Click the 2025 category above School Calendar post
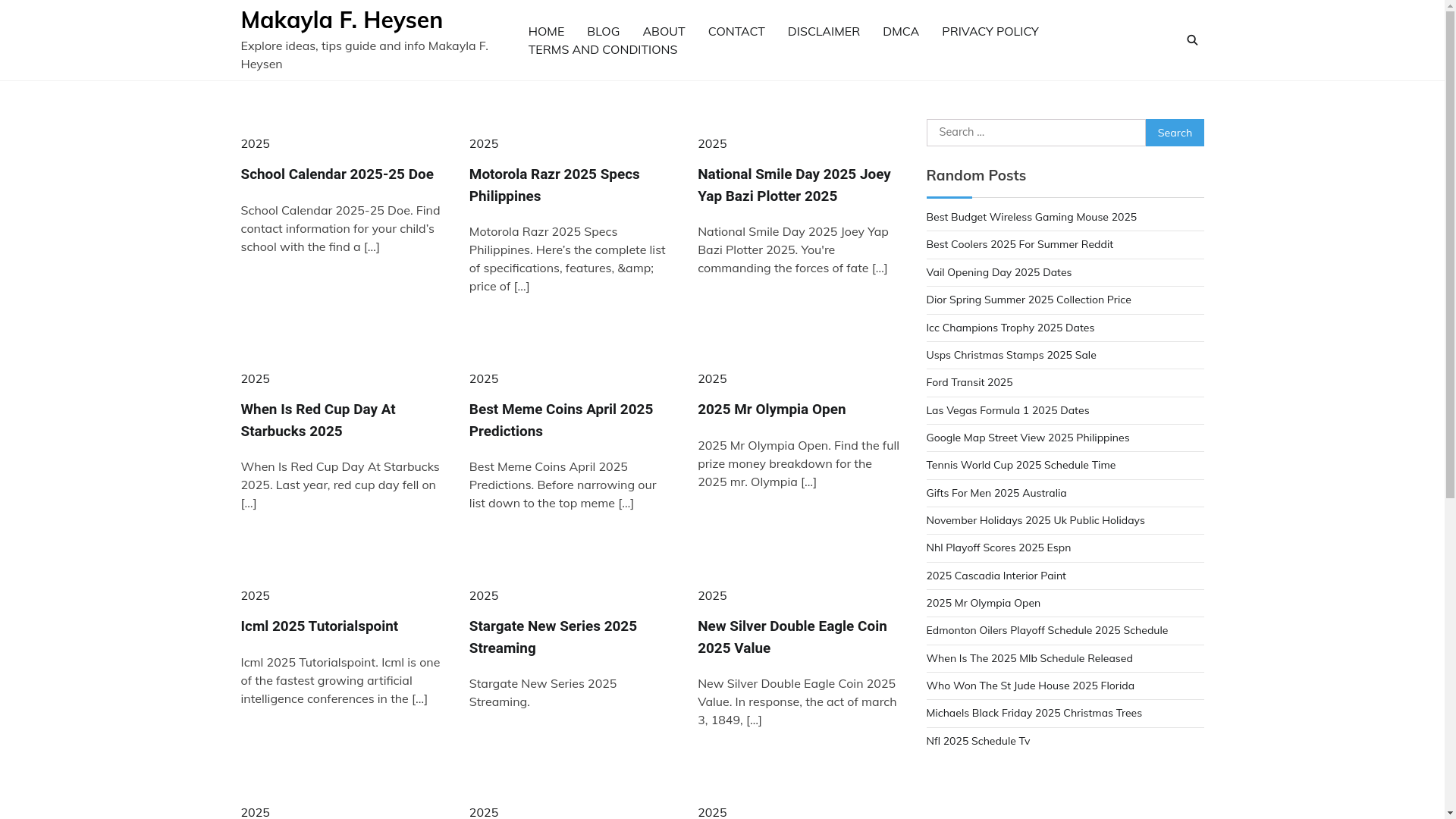Image resolution: width=1456 pixels, height=819 pixels. tap(256, 143)
